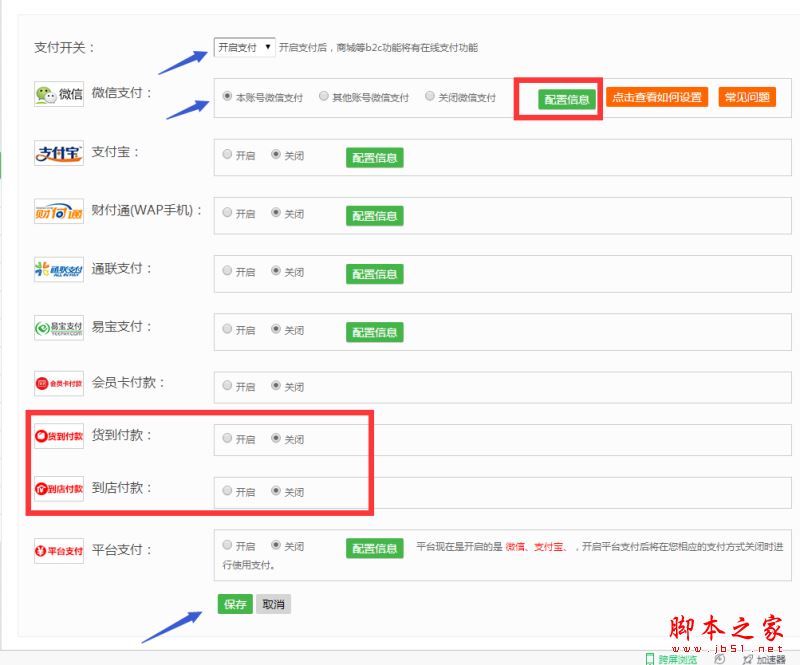Enable 货到付款 with 开启 radio

[x=227, y=438]
